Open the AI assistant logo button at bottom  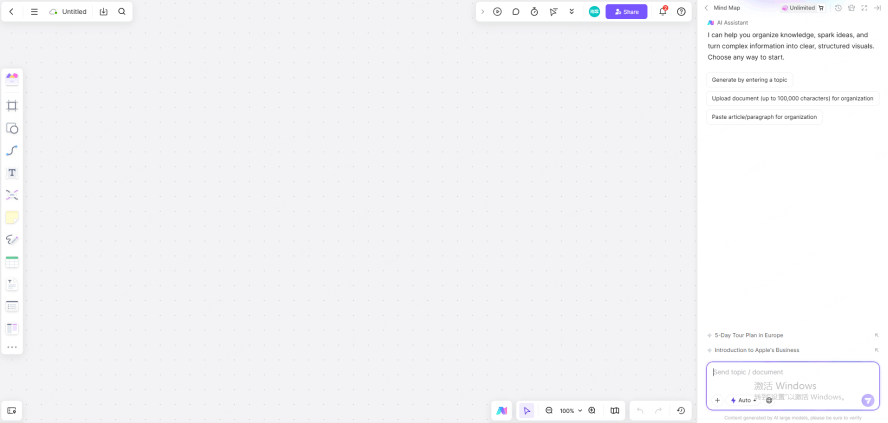(x=502, y=411)
